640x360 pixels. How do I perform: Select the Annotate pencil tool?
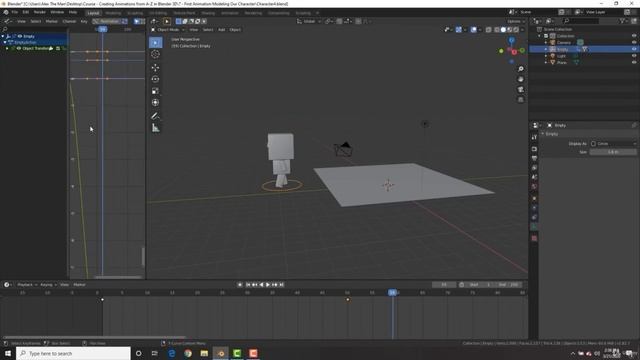point(156,116)
